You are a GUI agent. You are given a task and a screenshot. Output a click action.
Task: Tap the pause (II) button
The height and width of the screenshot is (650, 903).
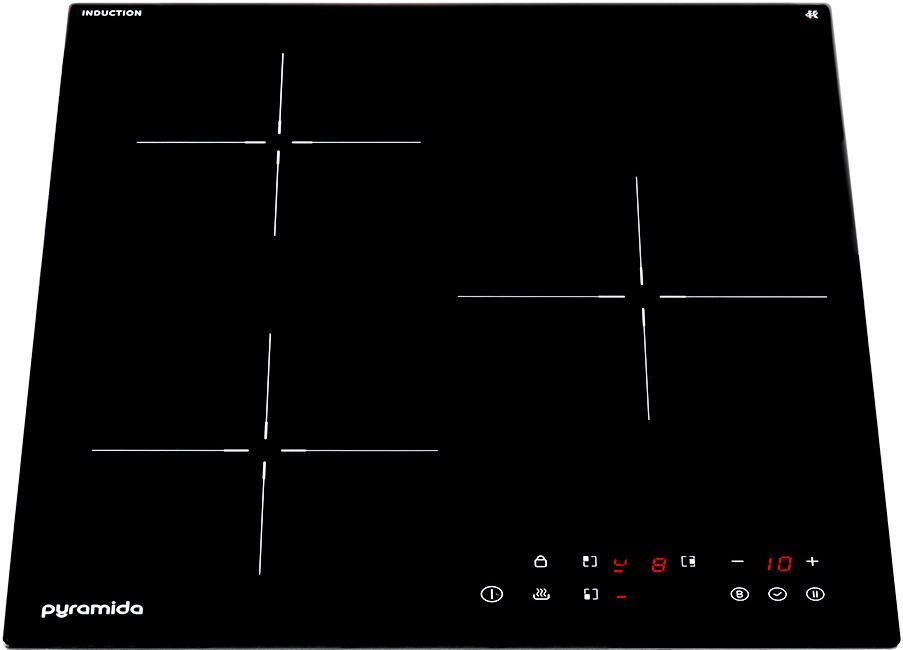815,594
